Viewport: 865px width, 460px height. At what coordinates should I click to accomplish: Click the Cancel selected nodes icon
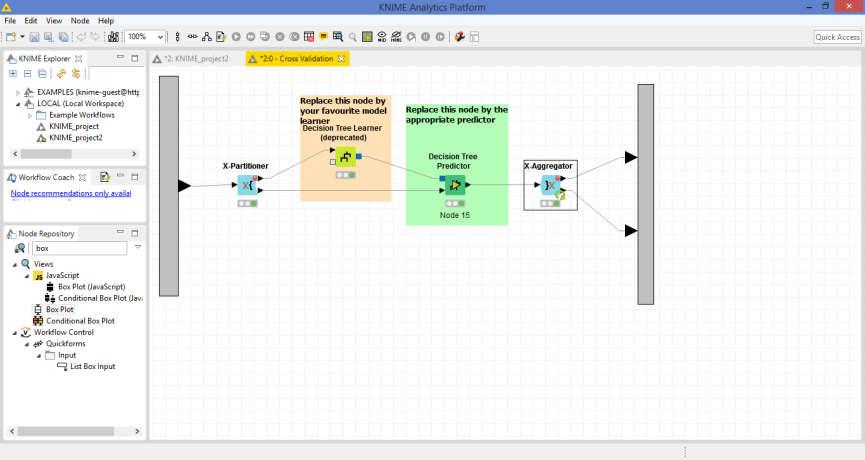pyautogui.click(x=280, y=37)
